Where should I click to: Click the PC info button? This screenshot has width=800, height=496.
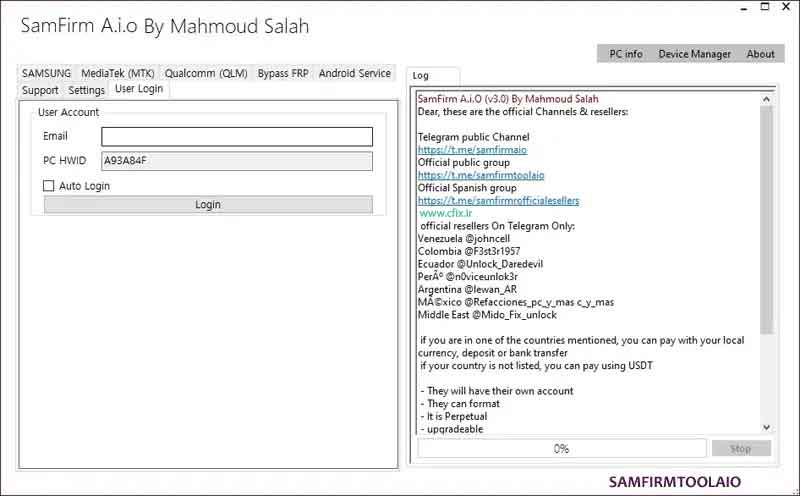coord(626,54)
